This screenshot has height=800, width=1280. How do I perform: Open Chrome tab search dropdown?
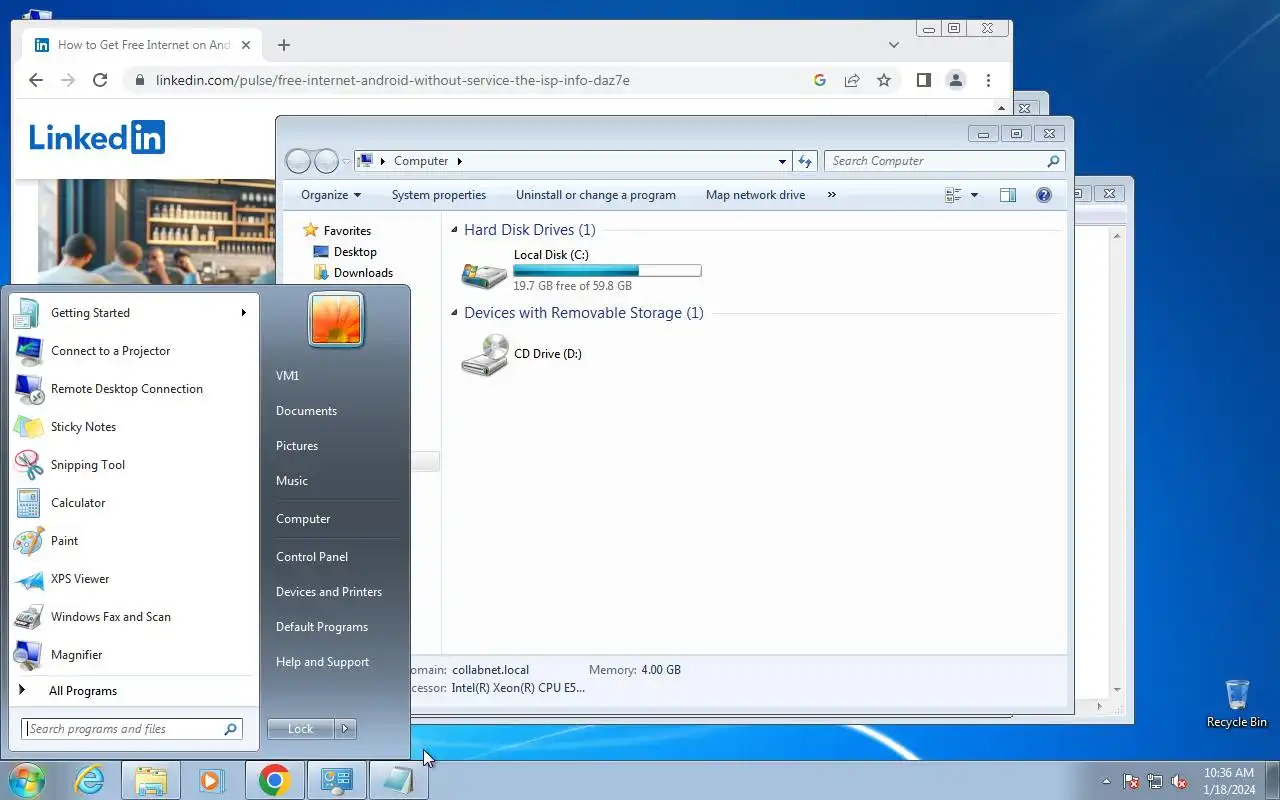[x=894, y=45]
